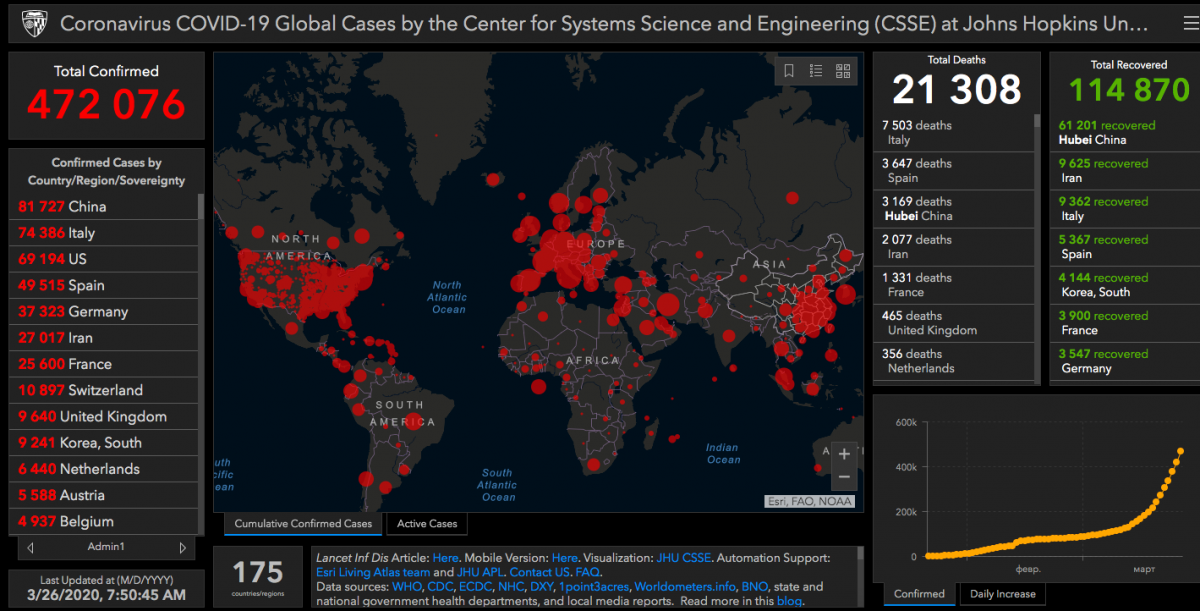Image resolution: width=1200 pixels, height=611 pixels.
Task: Open the Here link after Lancet Article
Action: point(446,558)
